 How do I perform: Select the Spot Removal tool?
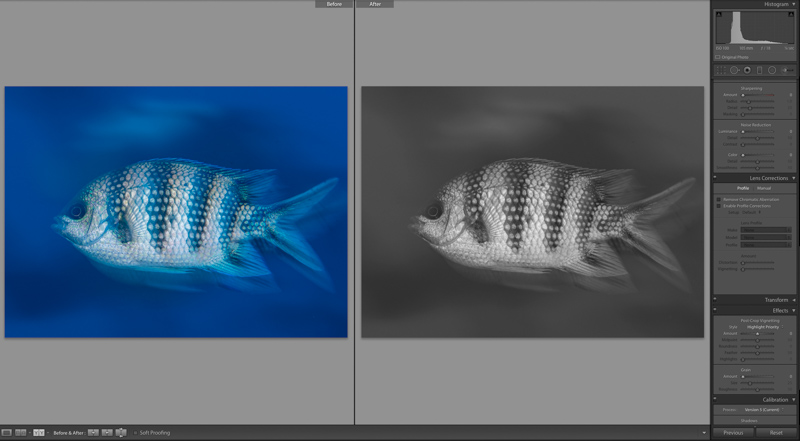733,70
